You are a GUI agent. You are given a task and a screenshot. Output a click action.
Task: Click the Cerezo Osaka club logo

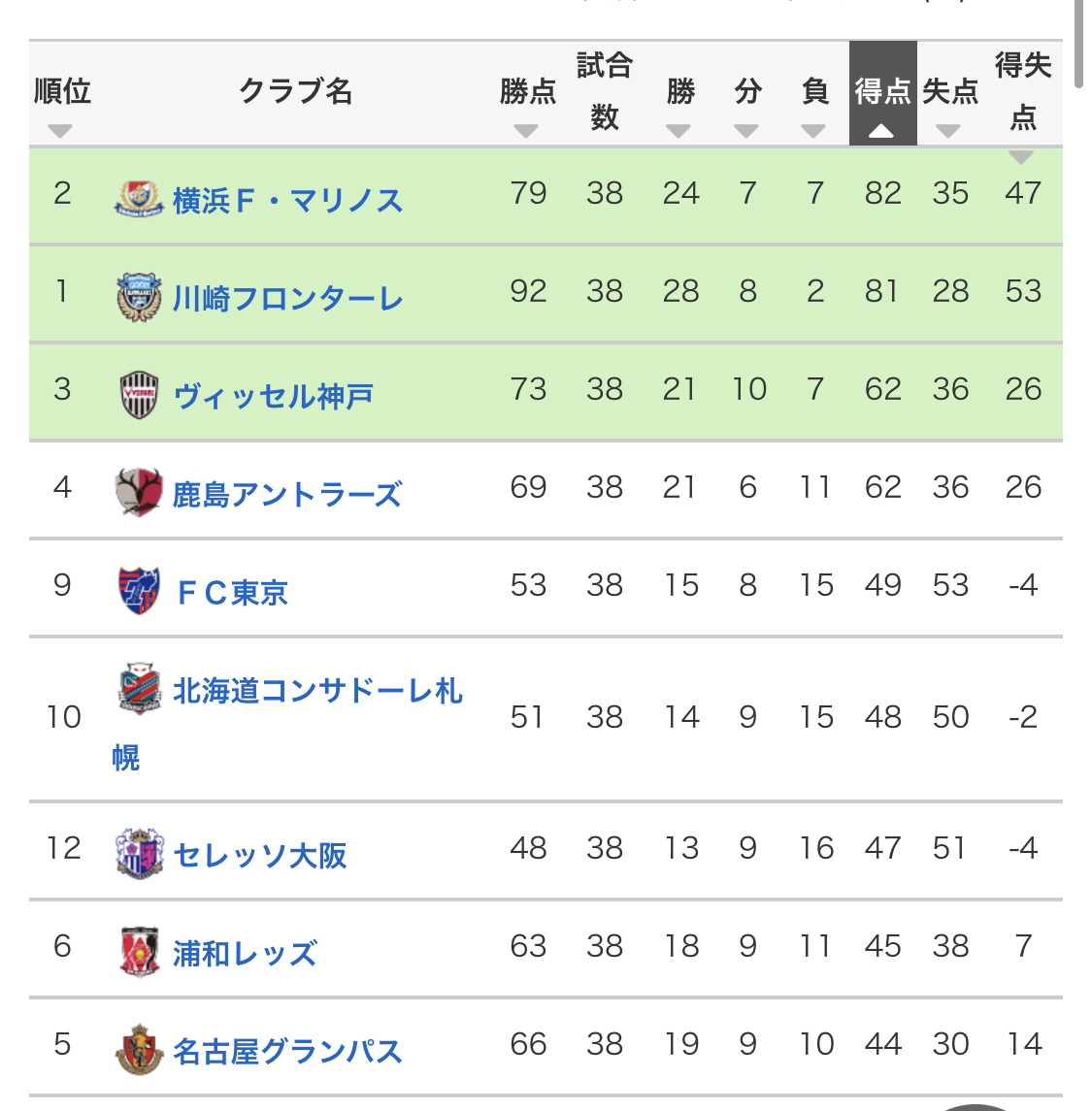click(139, 854)
